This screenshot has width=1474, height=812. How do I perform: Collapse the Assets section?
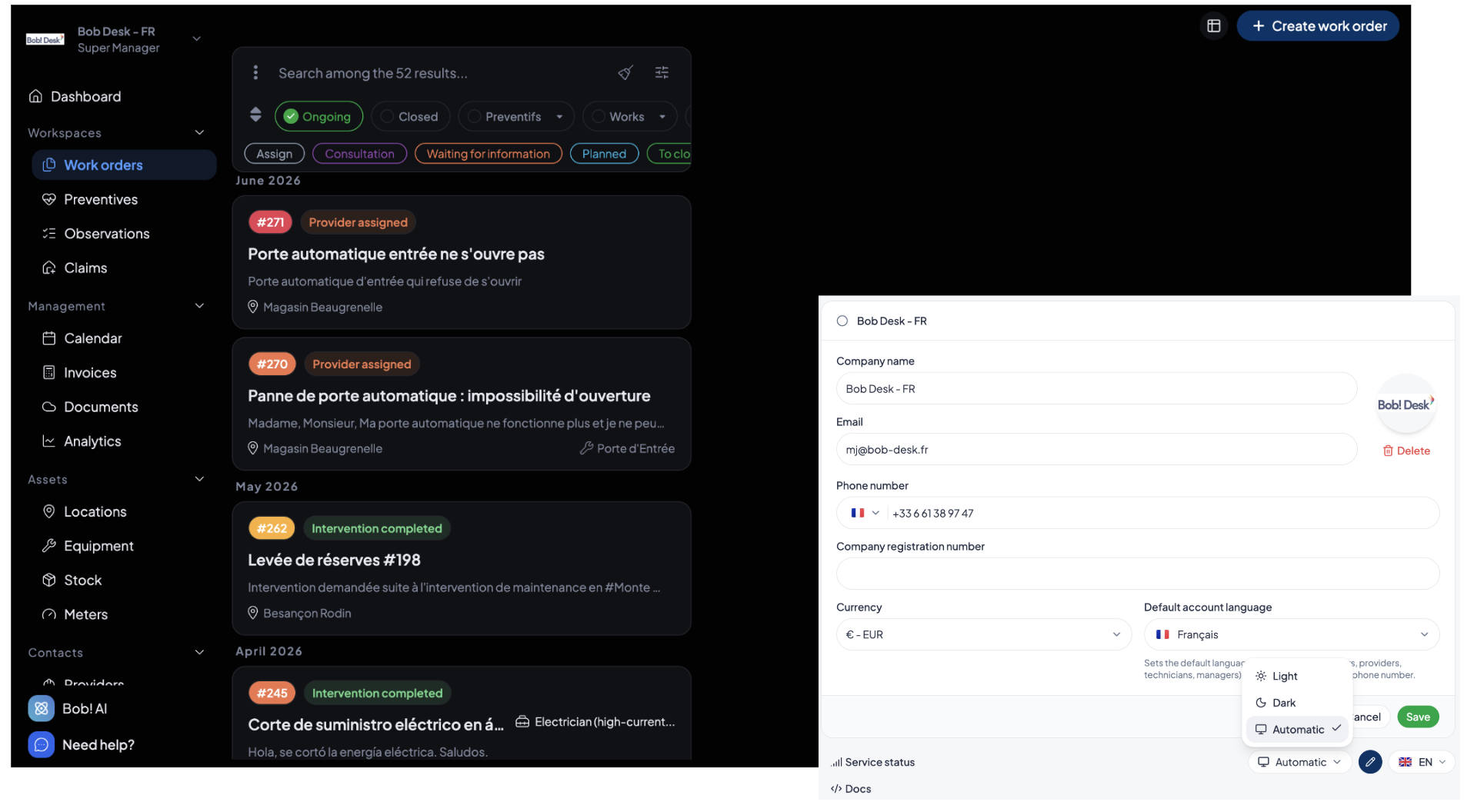pos(199,480)
